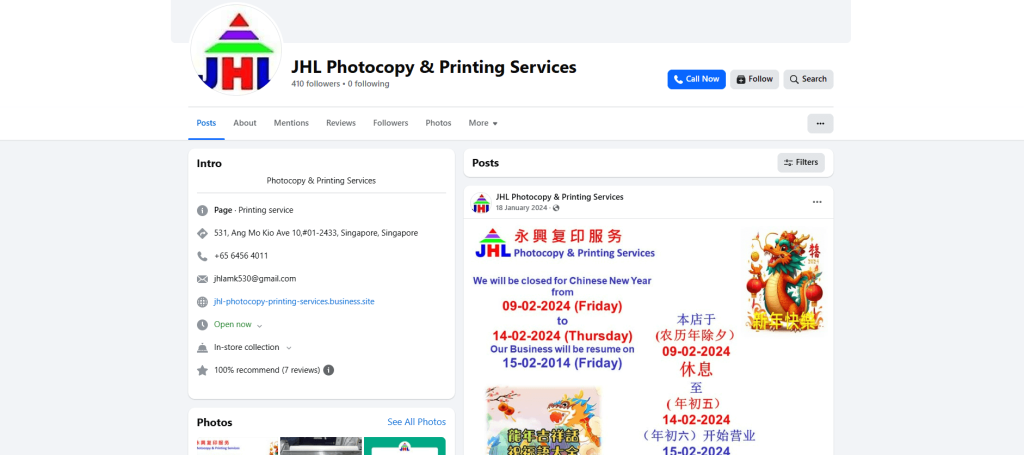Open post author name JHL Photocopy & Printing Services
Image resolution: width=1024 pixels, height=455 pixels.
(x=559, y=196)
